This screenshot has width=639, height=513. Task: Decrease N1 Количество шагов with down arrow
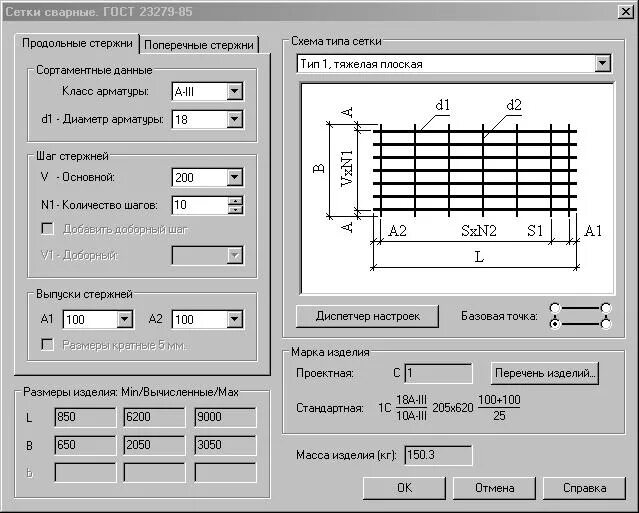pos(235,209)
